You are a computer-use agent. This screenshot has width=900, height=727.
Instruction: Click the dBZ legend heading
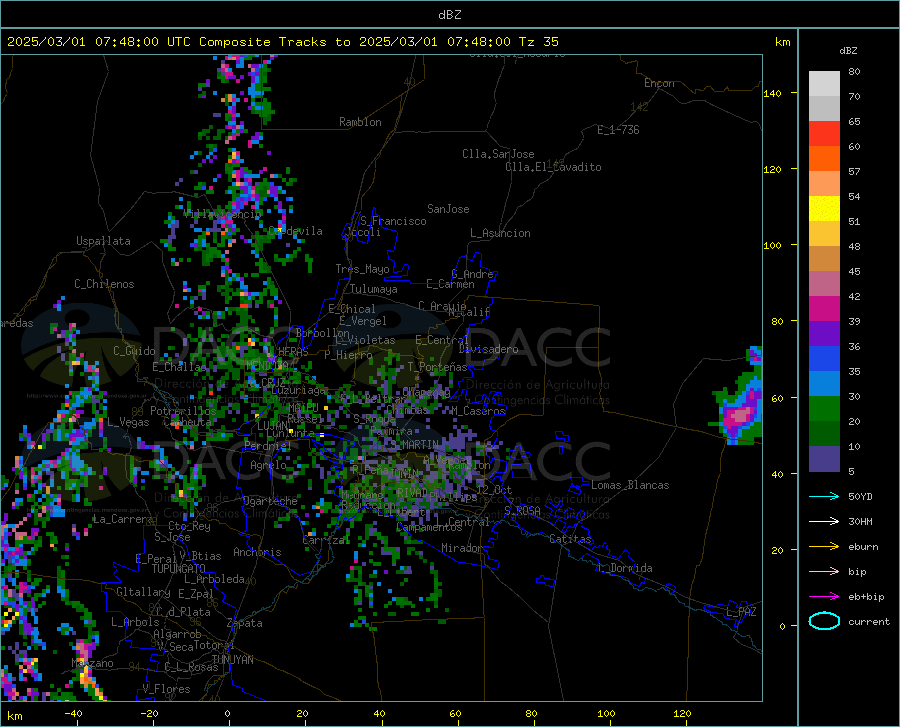click(x=848, y=50)
